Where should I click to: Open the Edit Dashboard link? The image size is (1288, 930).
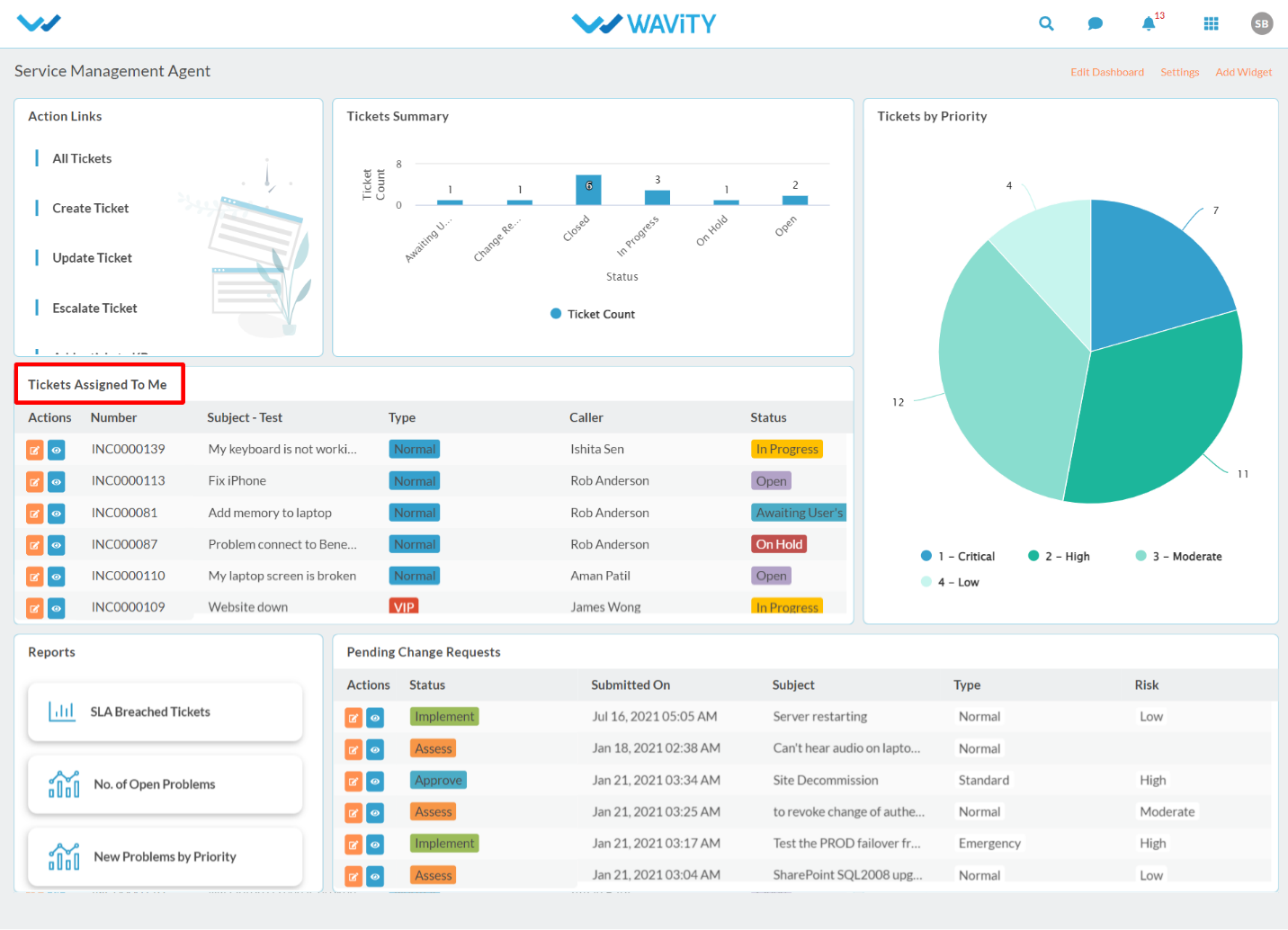point(1107,72)
